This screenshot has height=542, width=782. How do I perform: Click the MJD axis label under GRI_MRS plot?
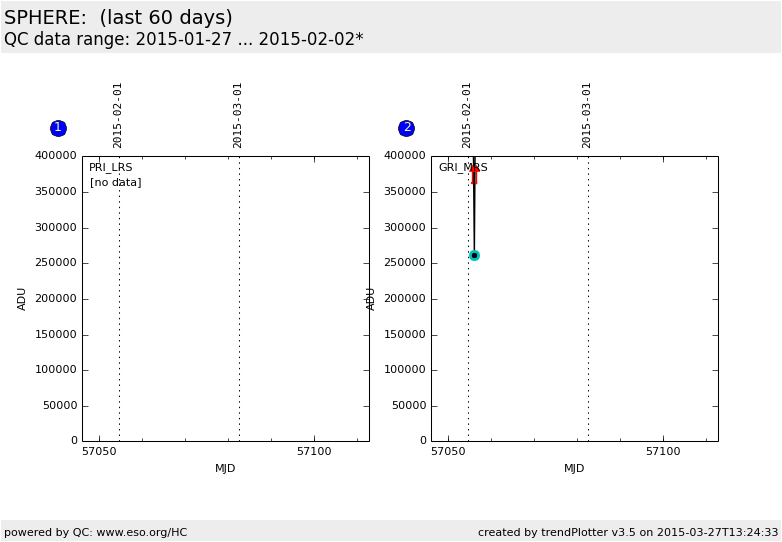pyautogui.click(x=574, y=469)
